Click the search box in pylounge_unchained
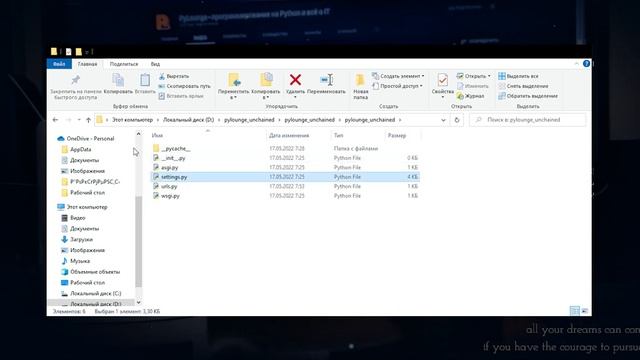Screen dimensions: 640x360 pyautogui.click(x=527, y=120)
